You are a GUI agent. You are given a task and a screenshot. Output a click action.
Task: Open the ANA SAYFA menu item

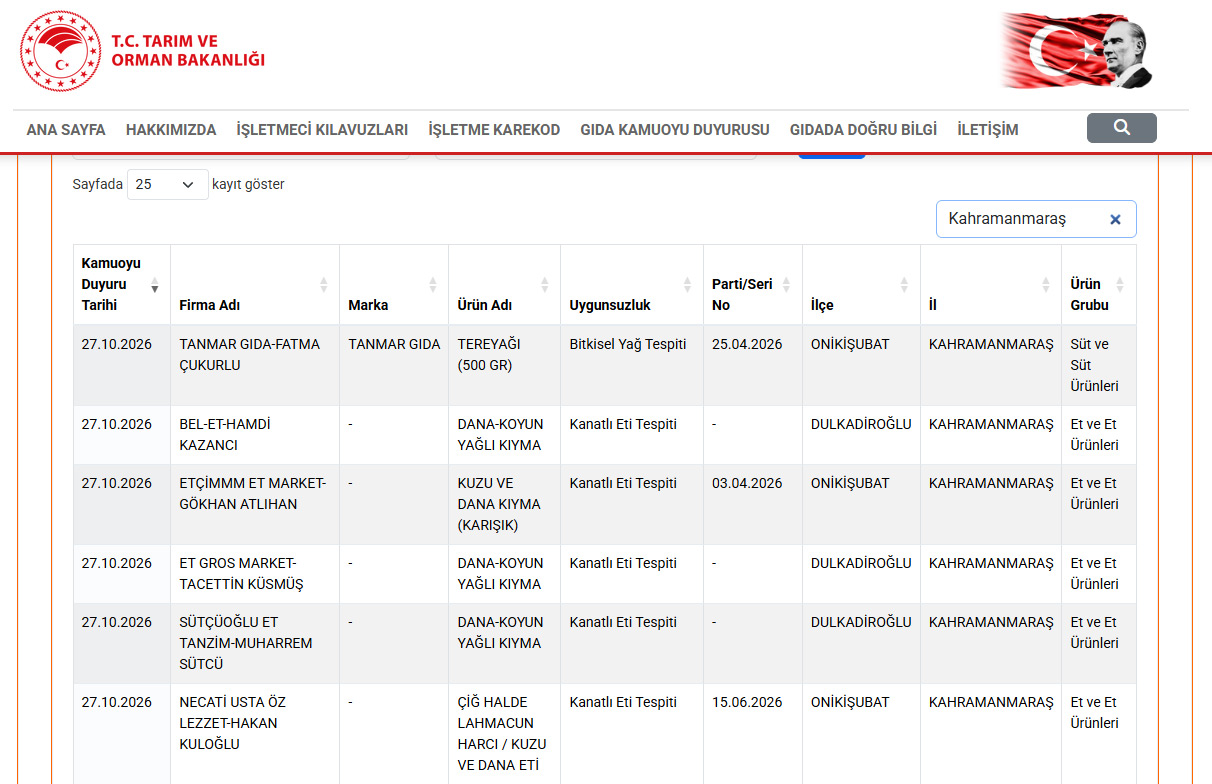click(x=66, y=130)
